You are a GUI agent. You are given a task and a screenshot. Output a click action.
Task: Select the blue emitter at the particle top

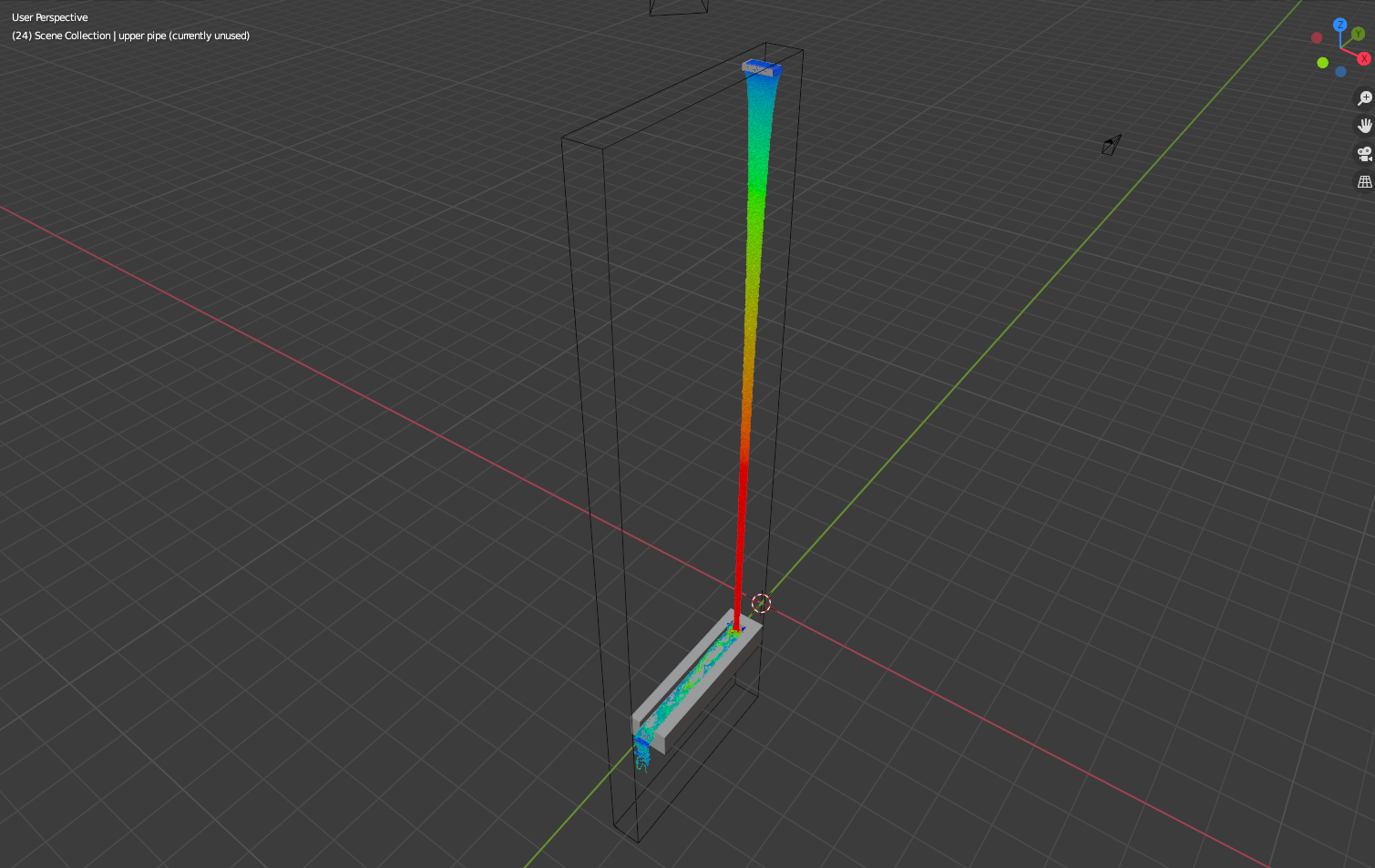[x=760, y=68]
